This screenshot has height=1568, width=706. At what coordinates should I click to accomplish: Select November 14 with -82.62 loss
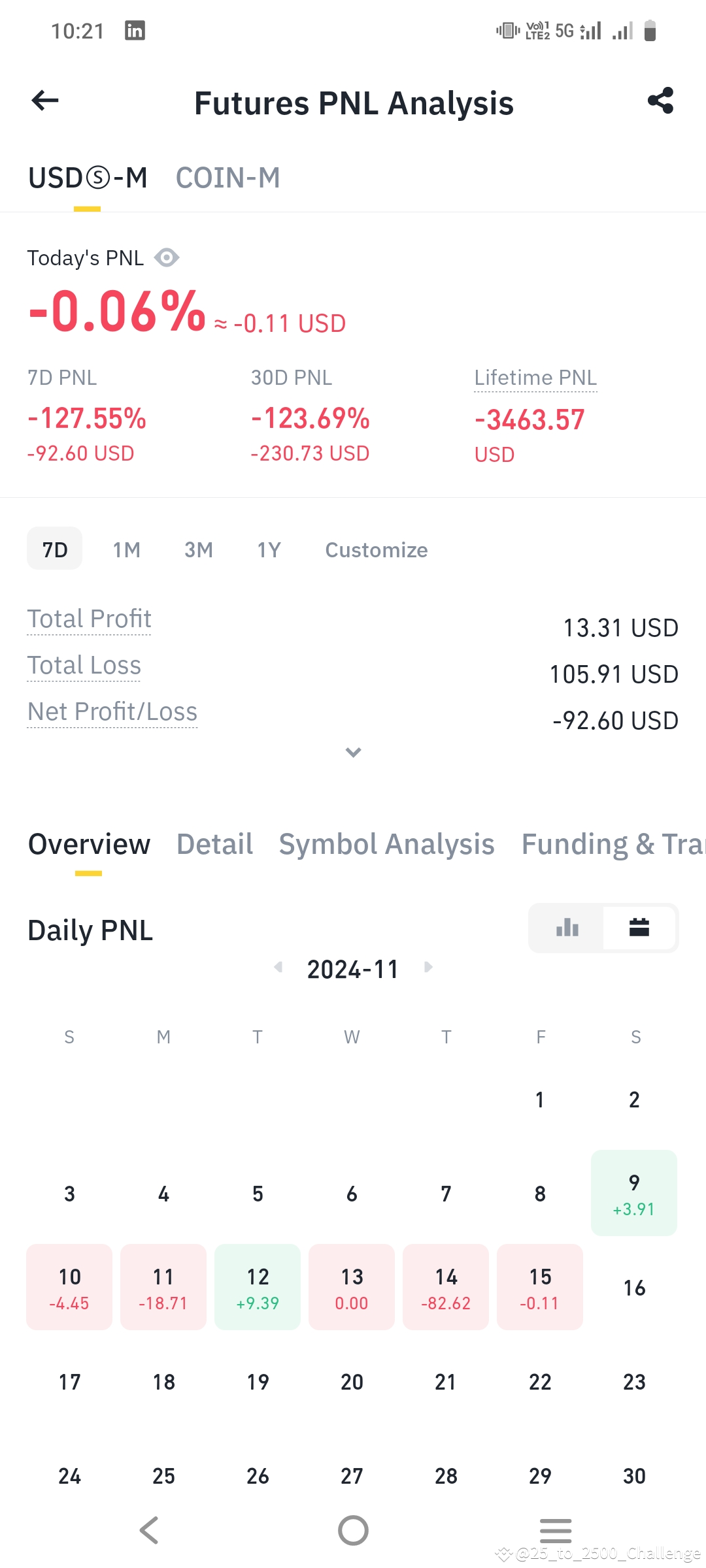point(446,1287)
